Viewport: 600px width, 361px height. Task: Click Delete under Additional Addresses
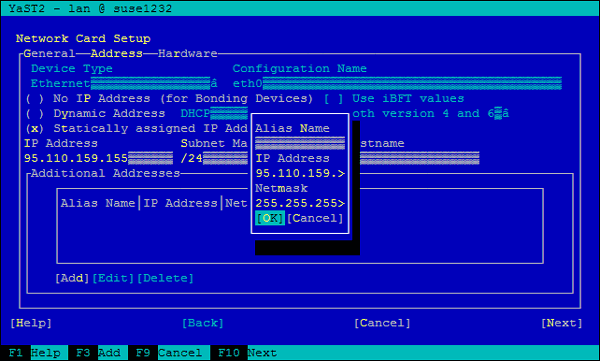pyautogui.click(x=165, y=278)
